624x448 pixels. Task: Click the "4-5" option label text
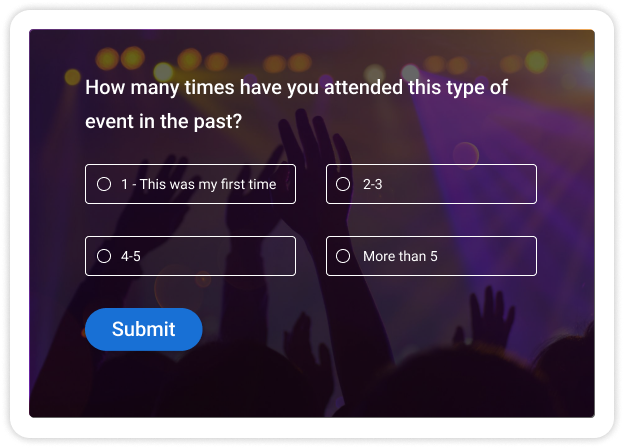[130, 256]
